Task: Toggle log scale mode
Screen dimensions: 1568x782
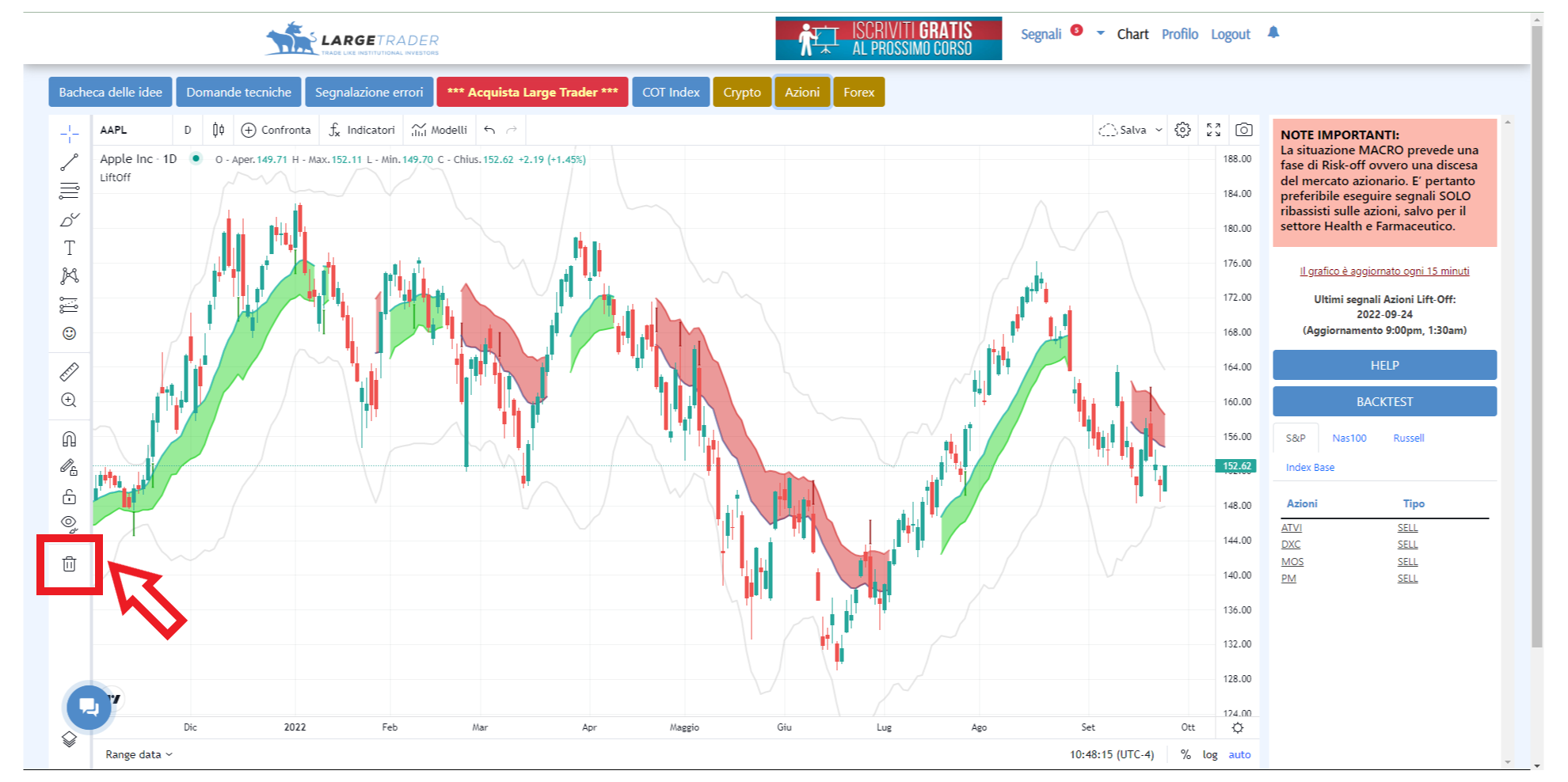Action: (1210, 754)
